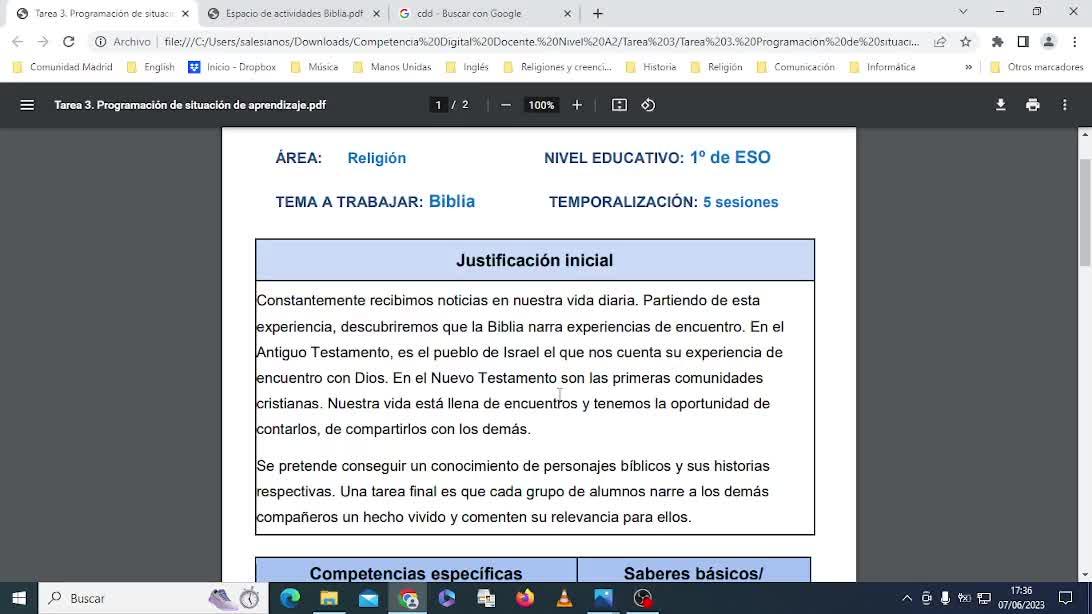Share this page icon in address bar
Image resolution: width=1092 pixels, height=614 pixels.
click(x=940, y=42)
